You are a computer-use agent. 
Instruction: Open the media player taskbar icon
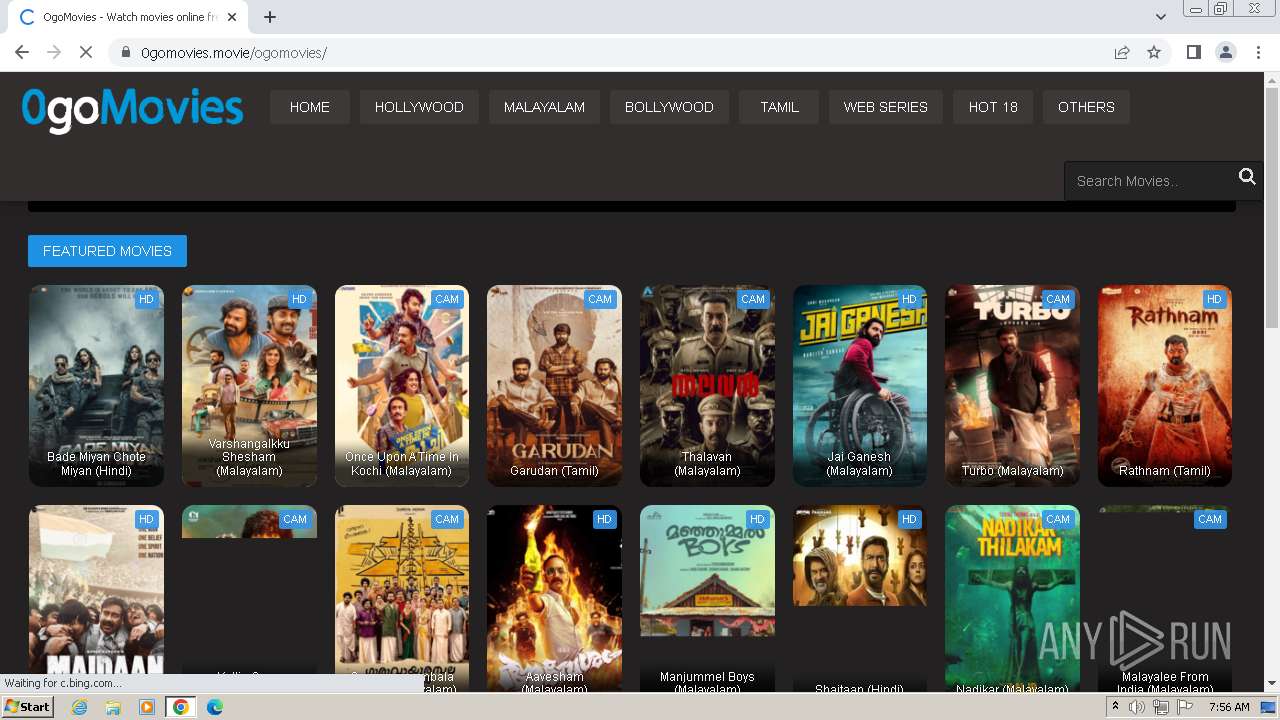click(147, 707)
